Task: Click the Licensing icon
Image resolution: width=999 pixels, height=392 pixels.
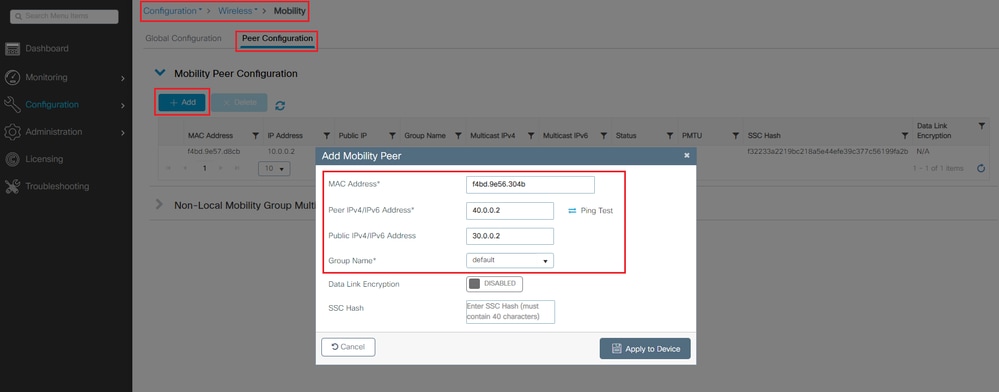Action: [x=12, y=159]
